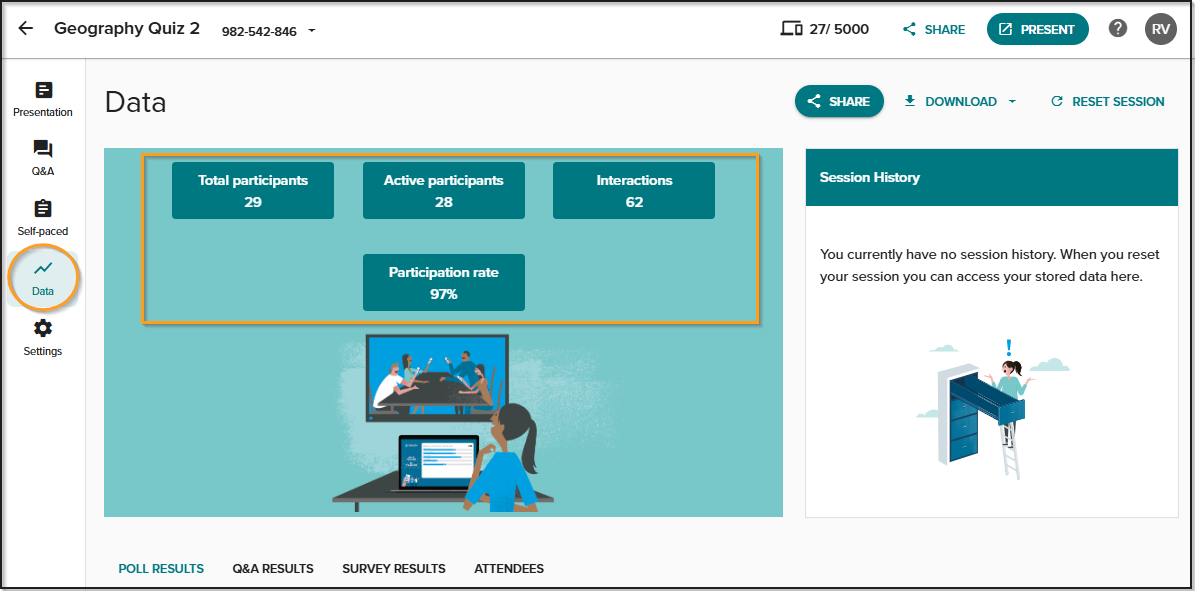Select the Data chart icon in sidebar
The height and width of the screenshot is (591, 1195).
coord(43,269)
